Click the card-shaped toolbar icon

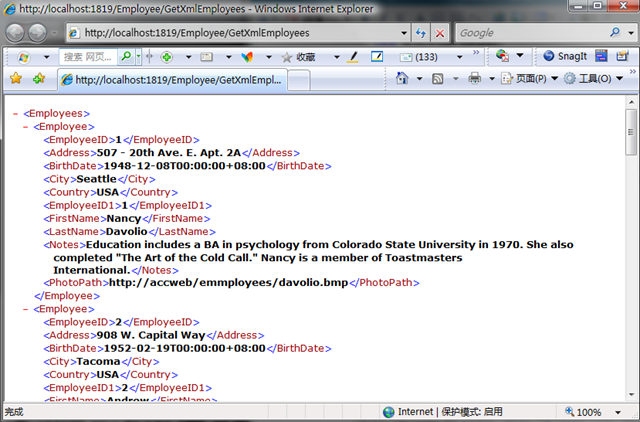coord(207,57)
